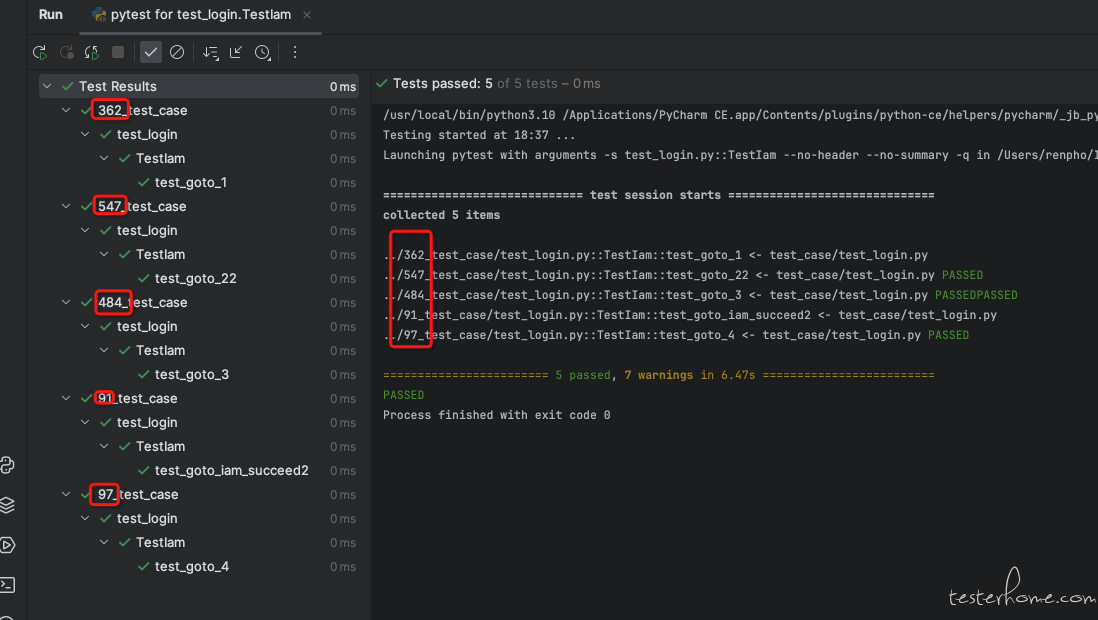
Task: Toggle auto-test rerun icon
Action: (x=92, y=53)
